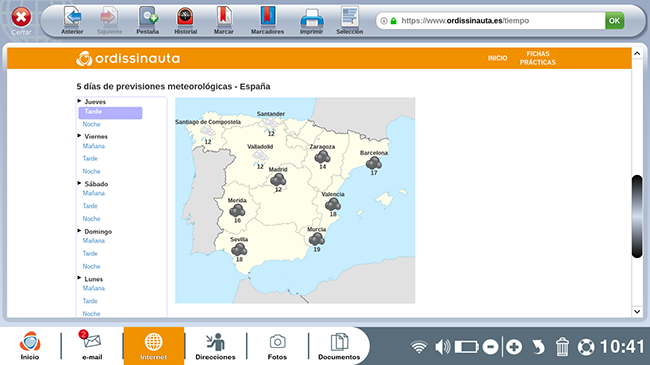
Task: Collapse the Domingo section
Action: tap(79, 231)
